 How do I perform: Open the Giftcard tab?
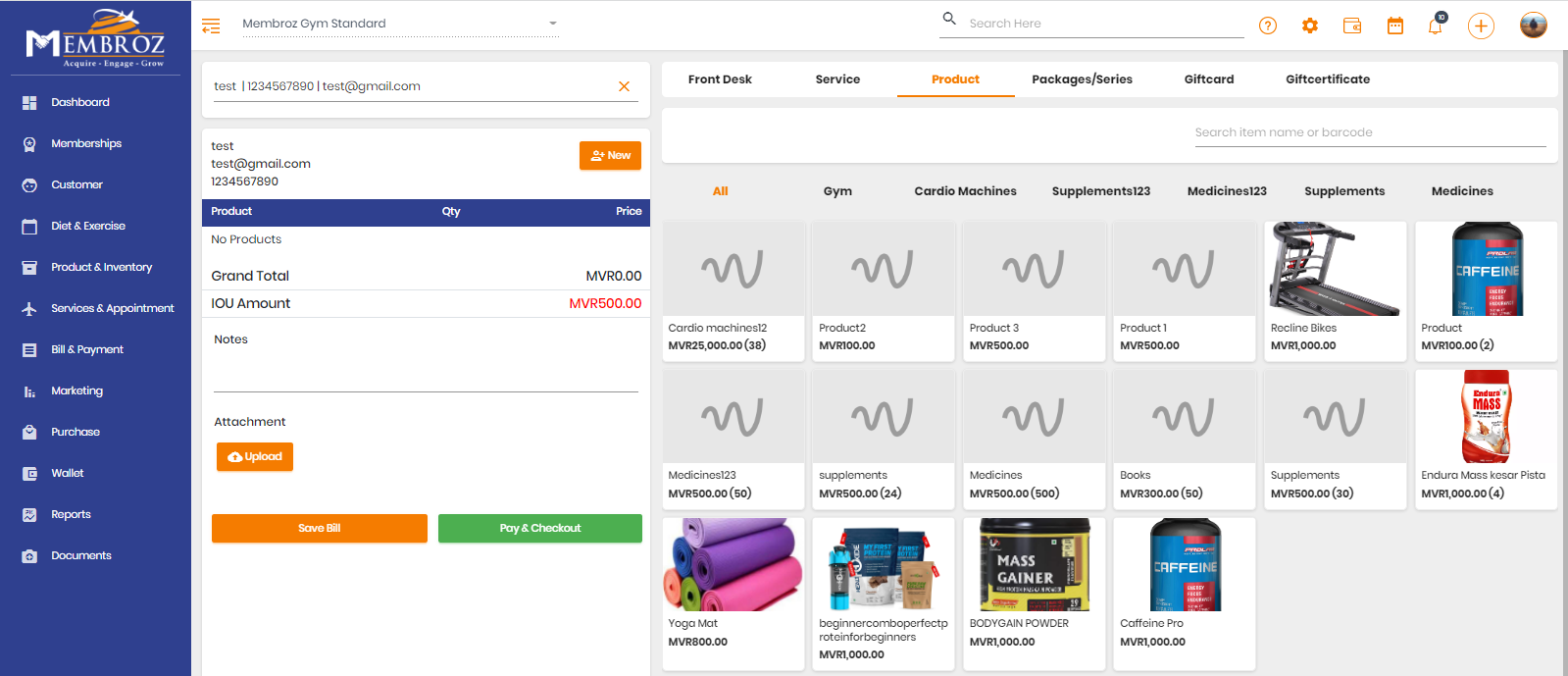[x=1209, y=79]
